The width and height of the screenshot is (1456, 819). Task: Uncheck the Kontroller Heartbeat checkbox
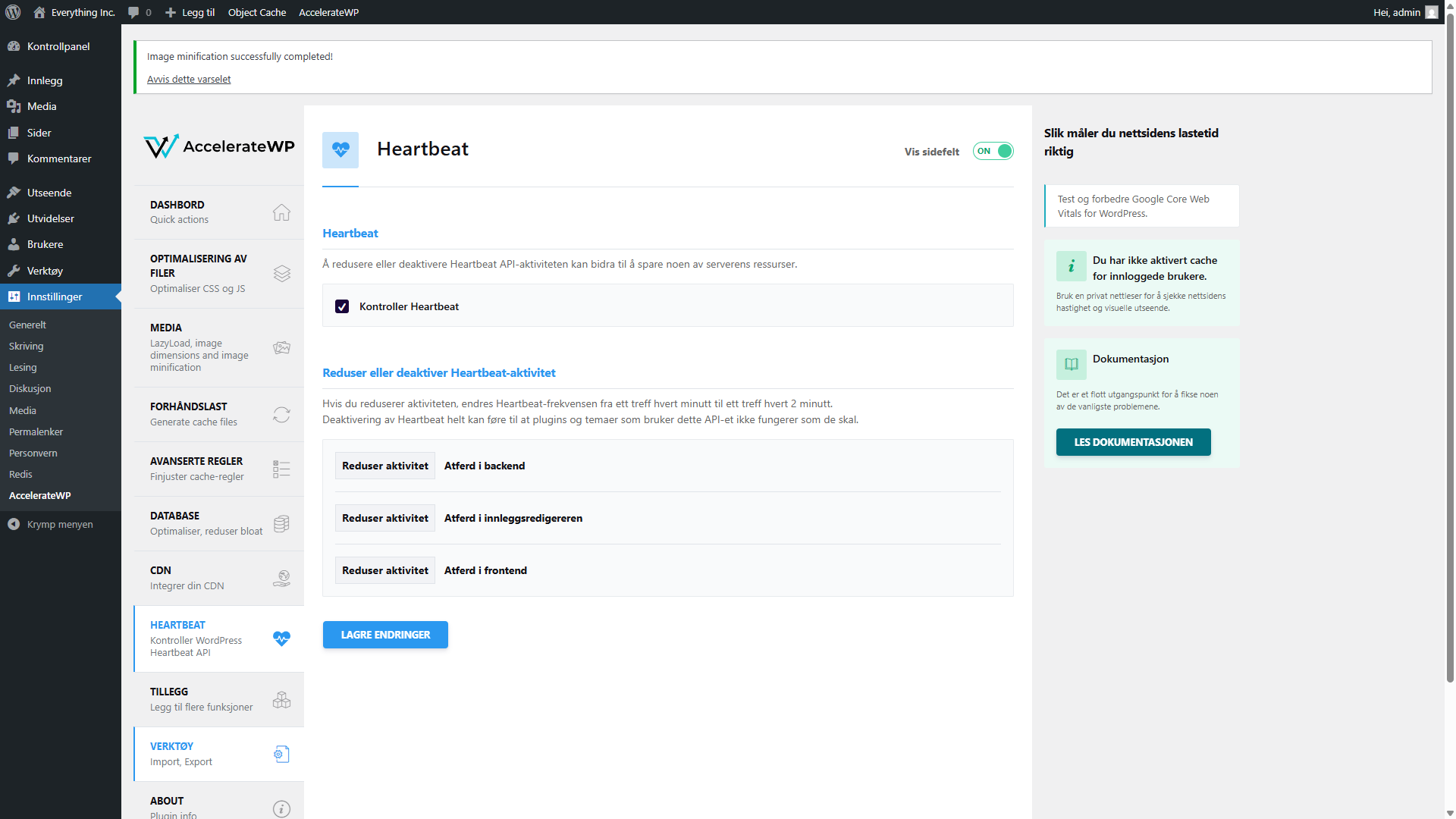click(x=342, y=306)
